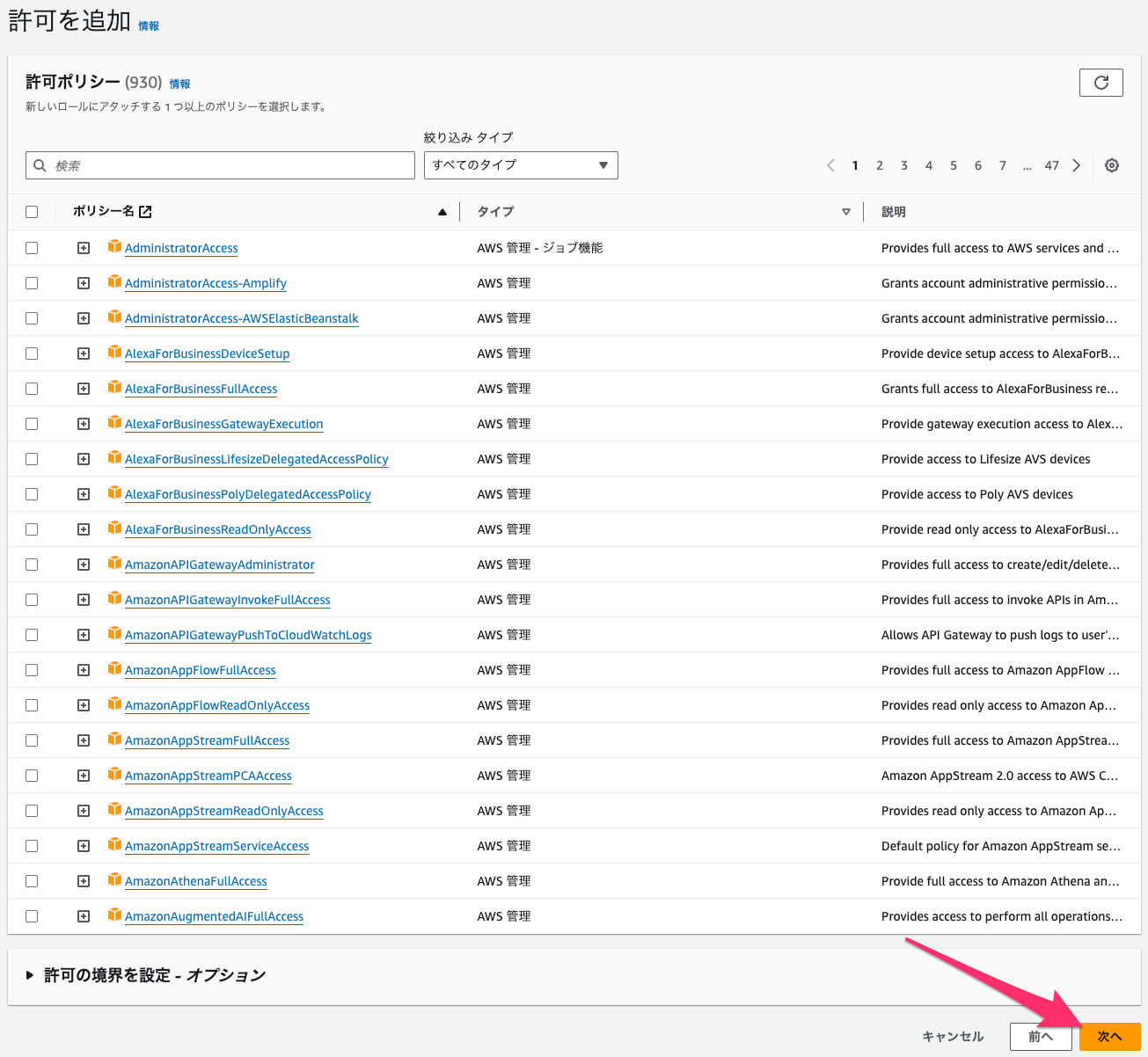Go to page 6 of policies
Screen dimensions: 1148x1057
(978, 165)
